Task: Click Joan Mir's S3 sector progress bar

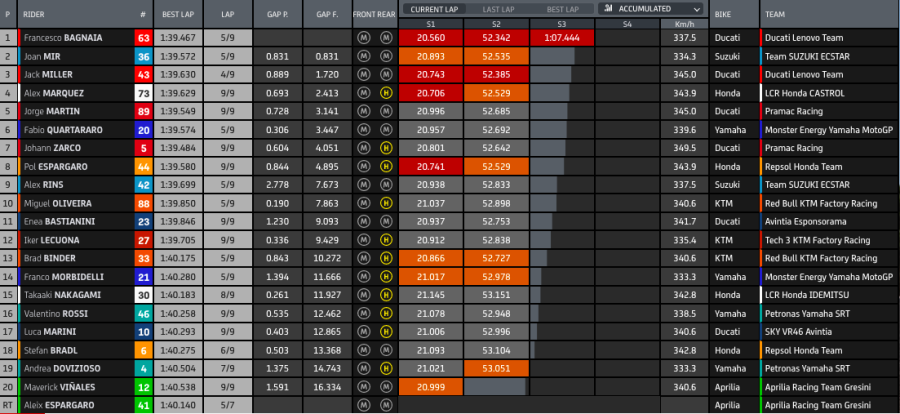Action: pyautogui.click(x=552, y=57)
